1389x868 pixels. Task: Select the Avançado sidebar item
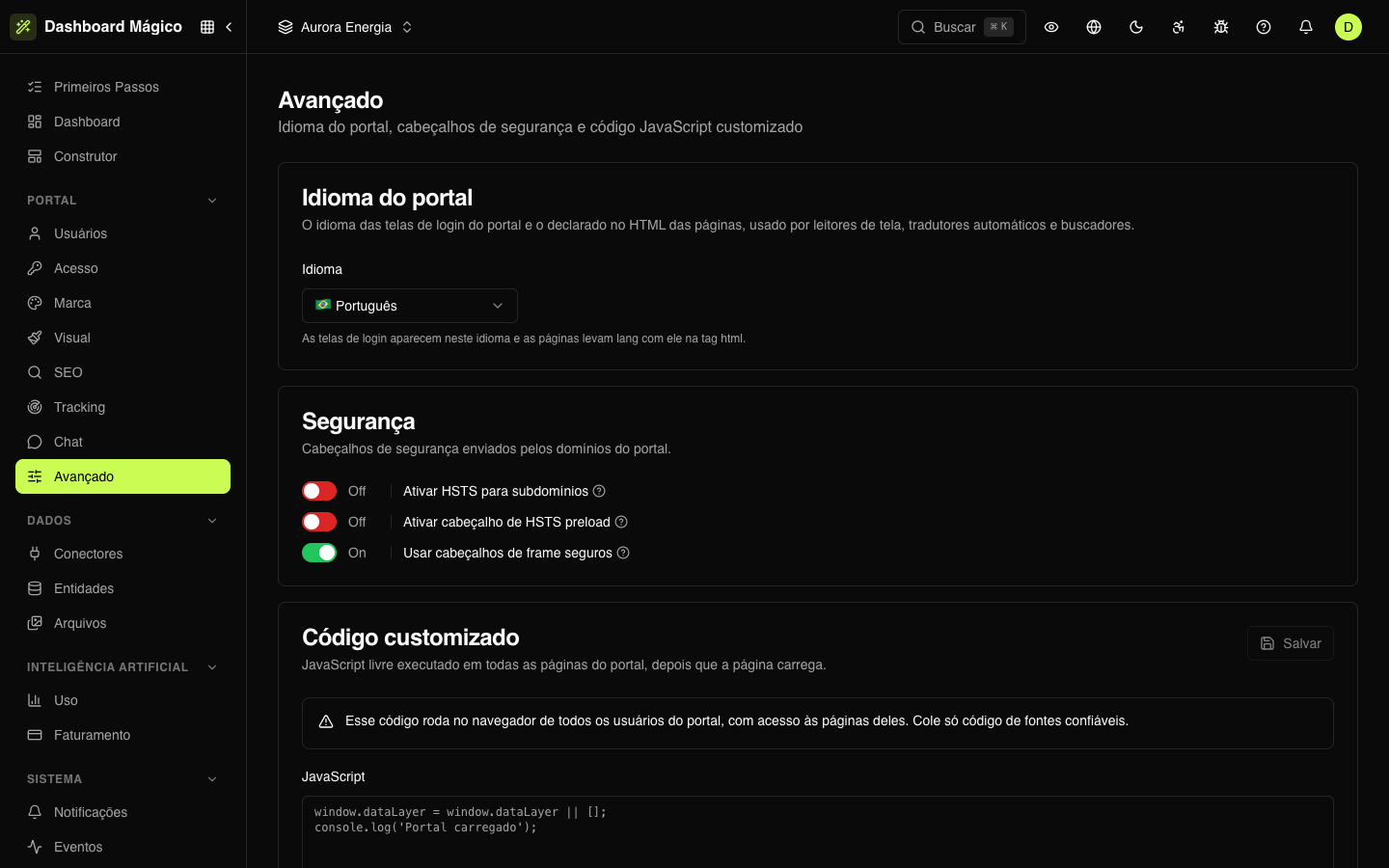(x=123, y=476)
